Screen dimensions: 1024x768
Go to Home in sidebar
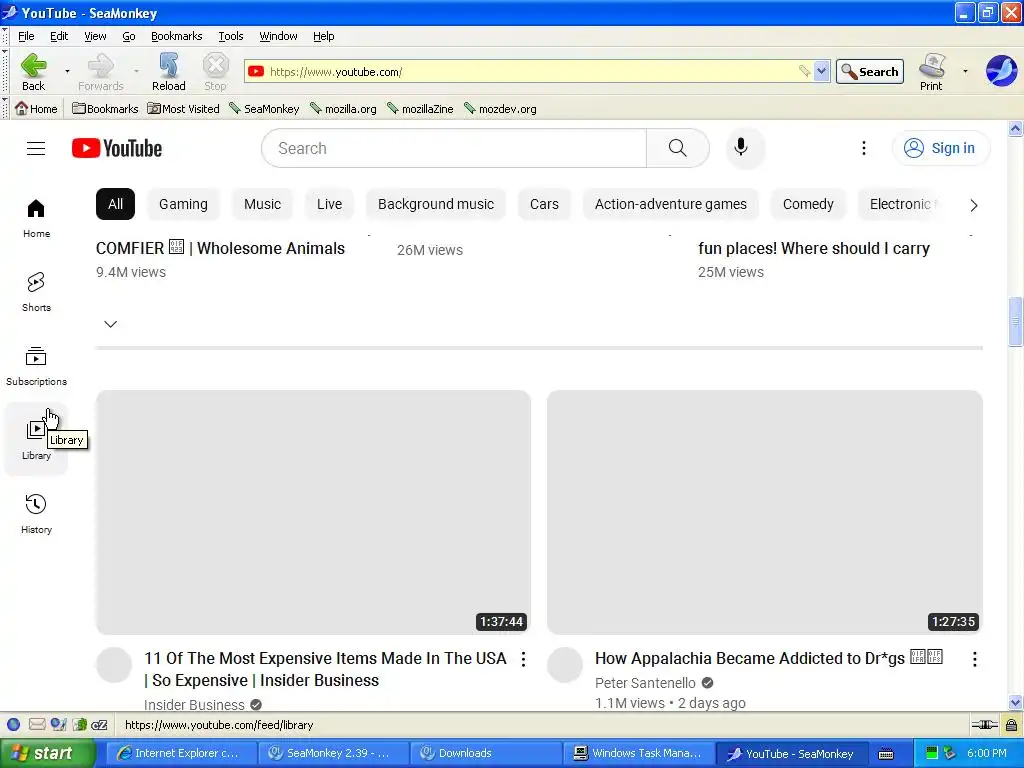point(36,219)
